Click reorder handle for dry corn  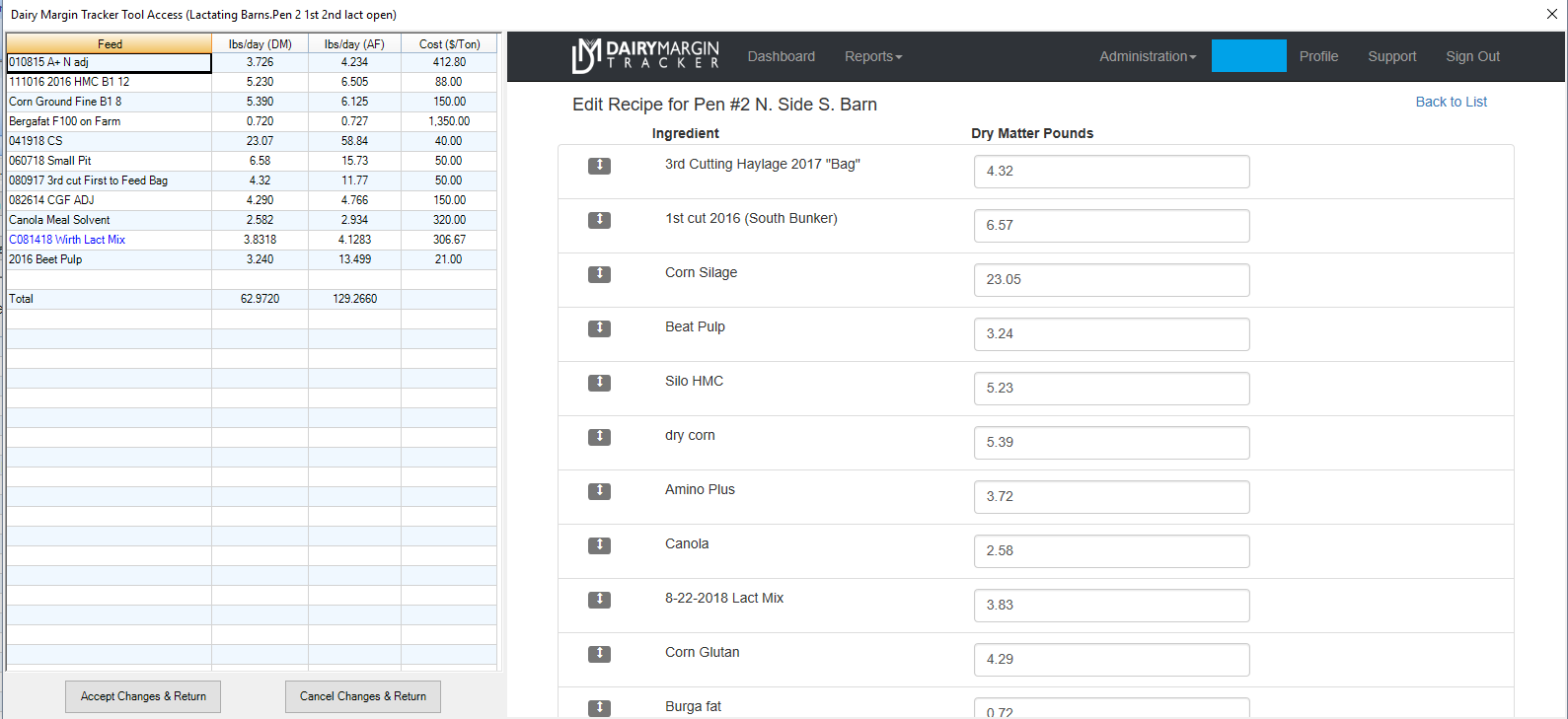pos(599,437)
